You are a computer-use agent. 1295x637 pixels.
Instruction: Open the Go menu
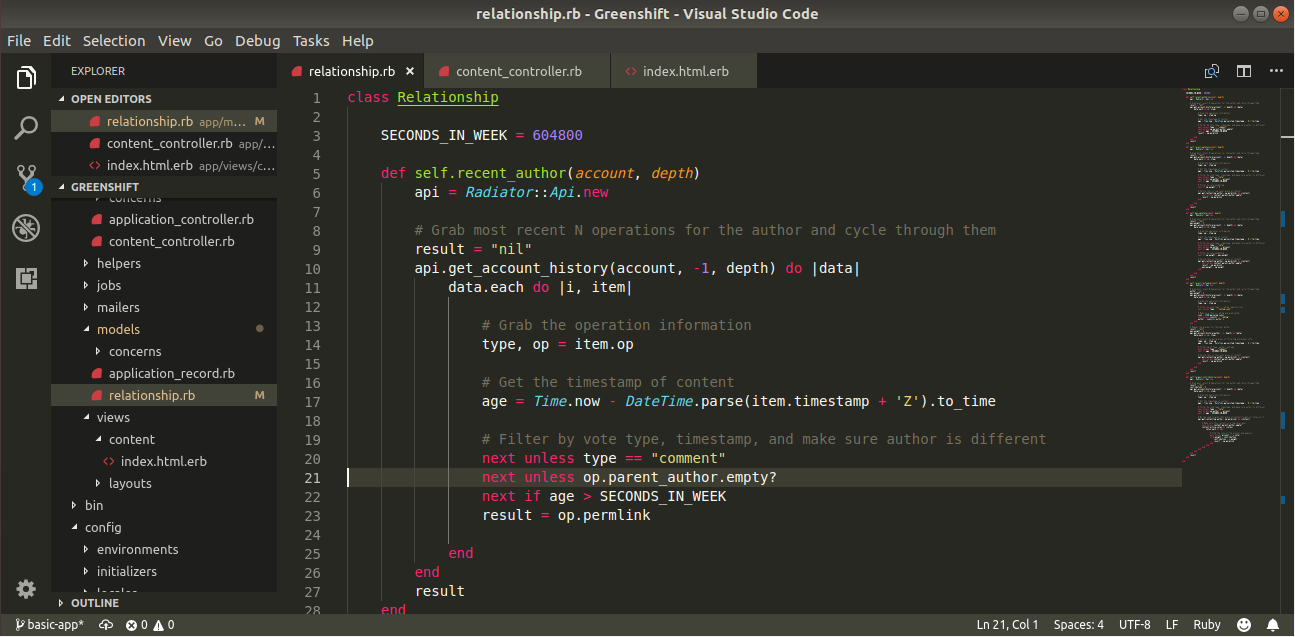click(213, 41)
